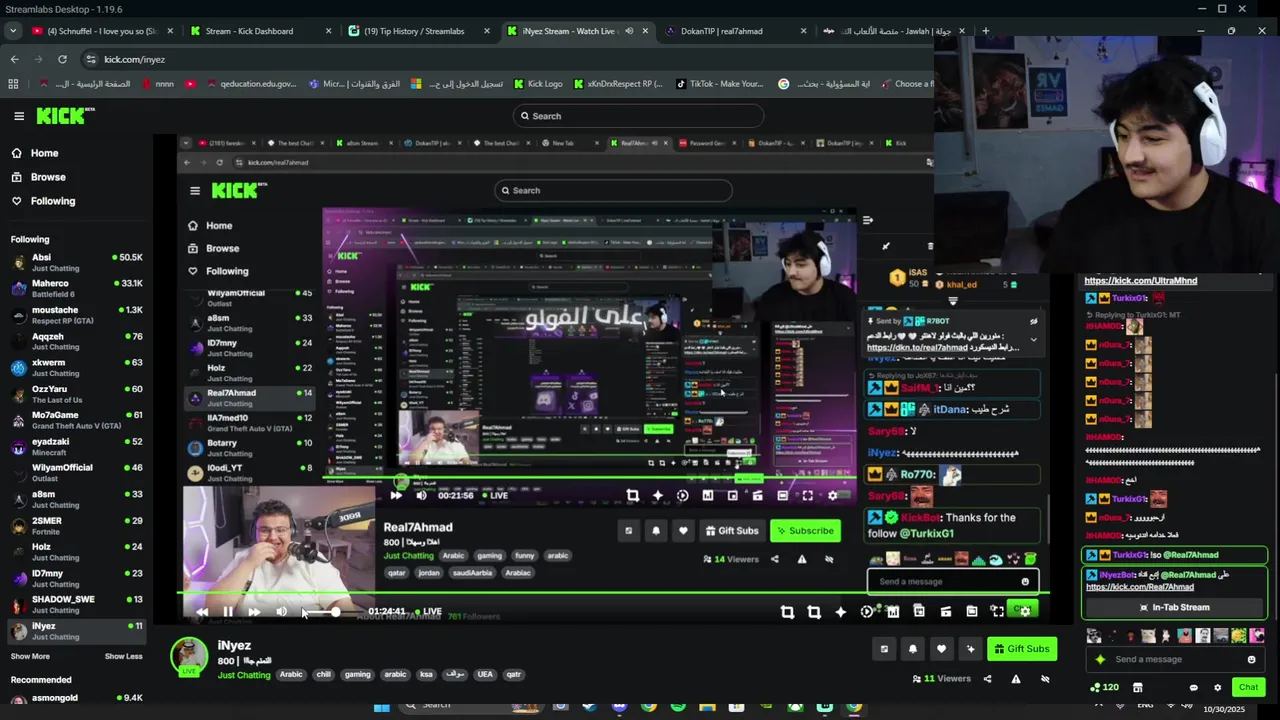Image resolution: width=1280 pixels, height=720 pixels.
Task: Click iNyez channel avatar
Action: pos(188,657)
